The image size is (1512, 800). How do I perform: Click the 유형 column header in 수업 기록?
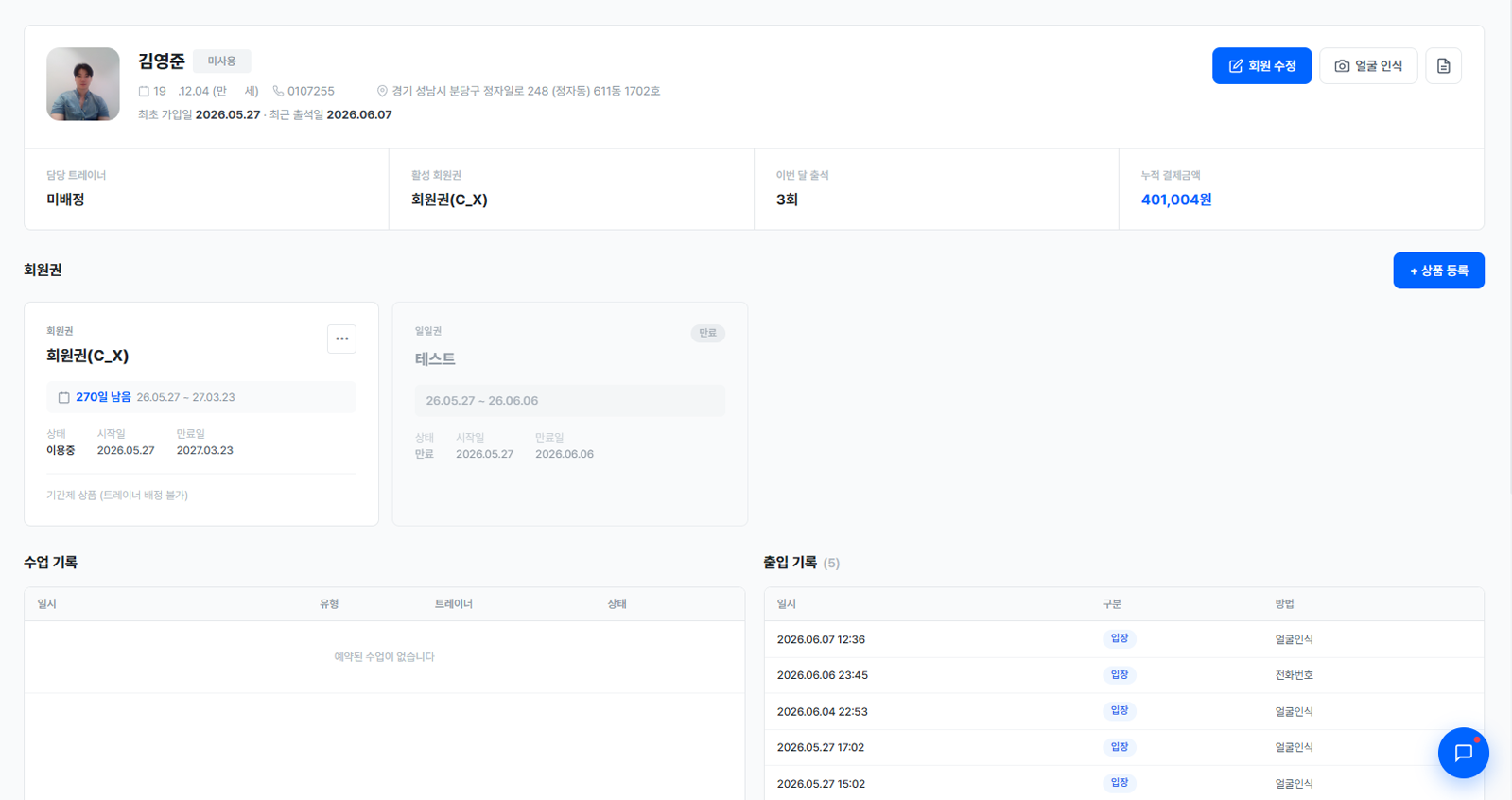(329, 603)
